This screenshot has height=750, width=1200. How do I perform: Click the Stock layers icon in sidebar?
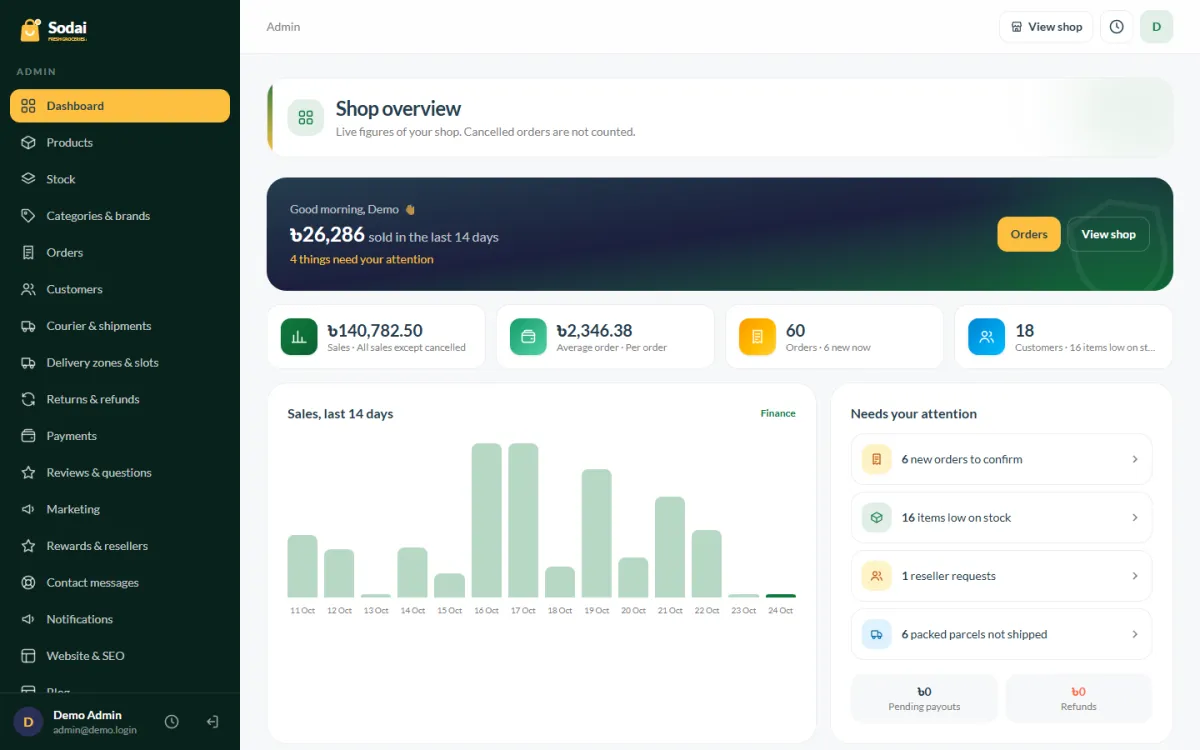click(28, 179)
